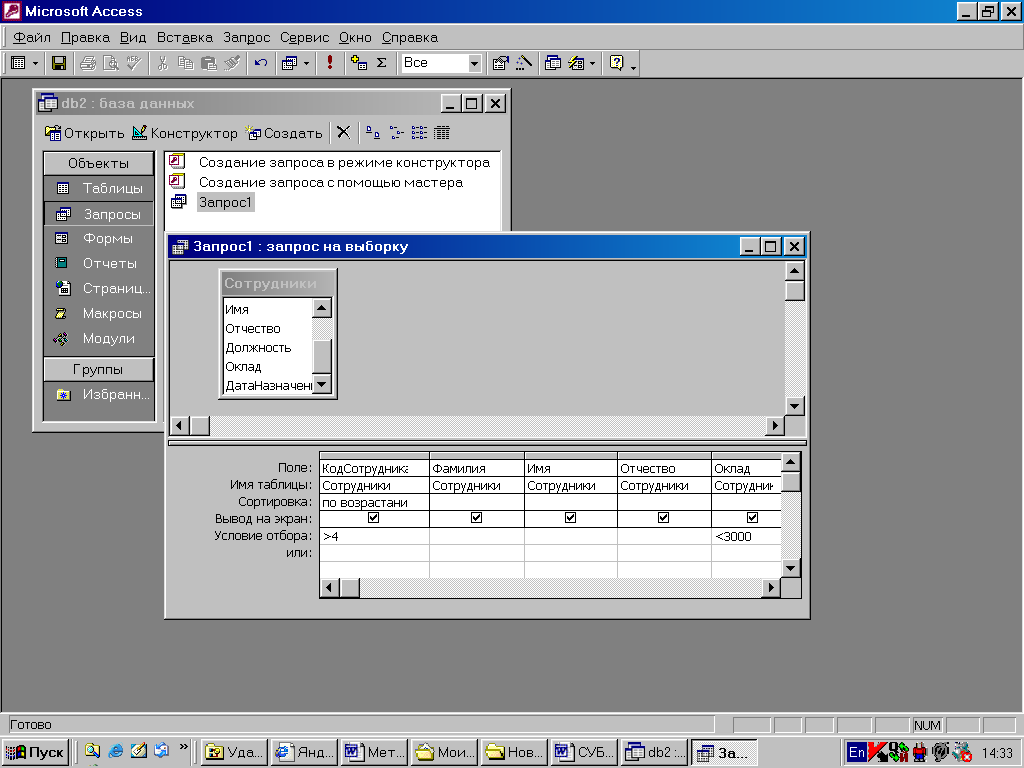Open the Вставка menu
The height and width of the screenshot is (768, 1024).
pos(185,37)
